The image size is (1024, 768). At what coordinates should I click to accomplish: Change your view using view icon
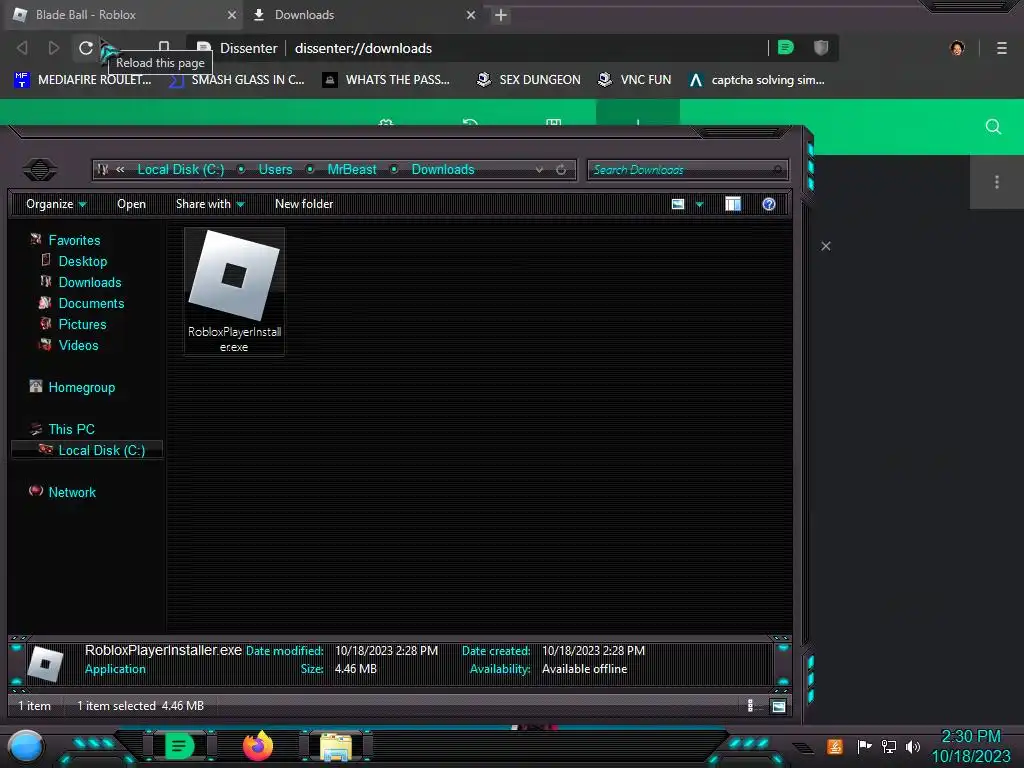point(678,204)
